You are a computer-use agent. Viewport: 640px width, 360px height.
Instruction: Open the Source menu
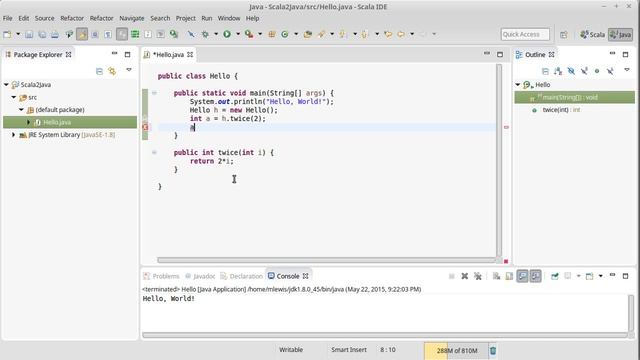[44, 18]
